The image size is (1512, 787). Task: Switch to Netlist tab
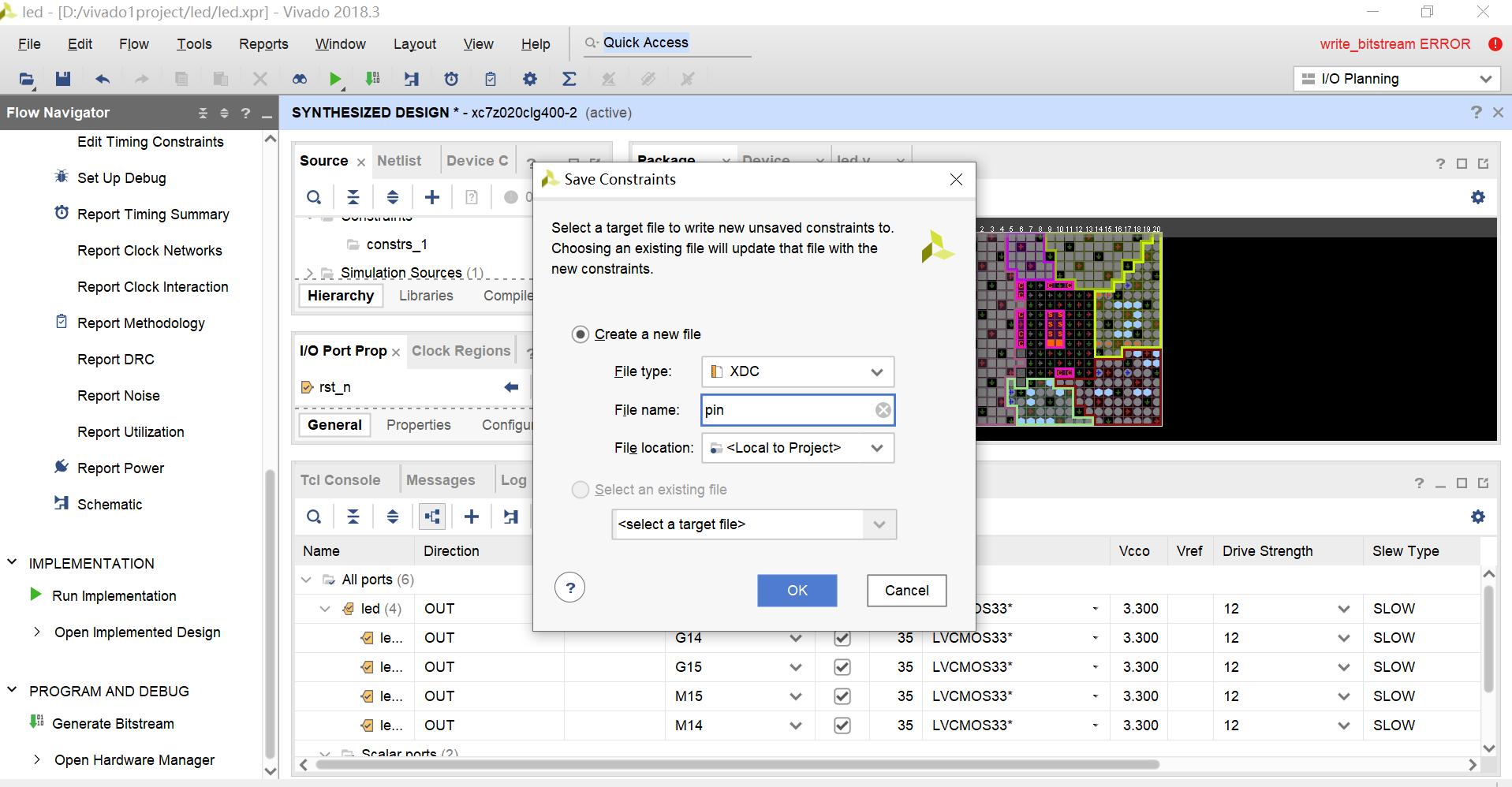pyautogui.click(x=399, y=161)
